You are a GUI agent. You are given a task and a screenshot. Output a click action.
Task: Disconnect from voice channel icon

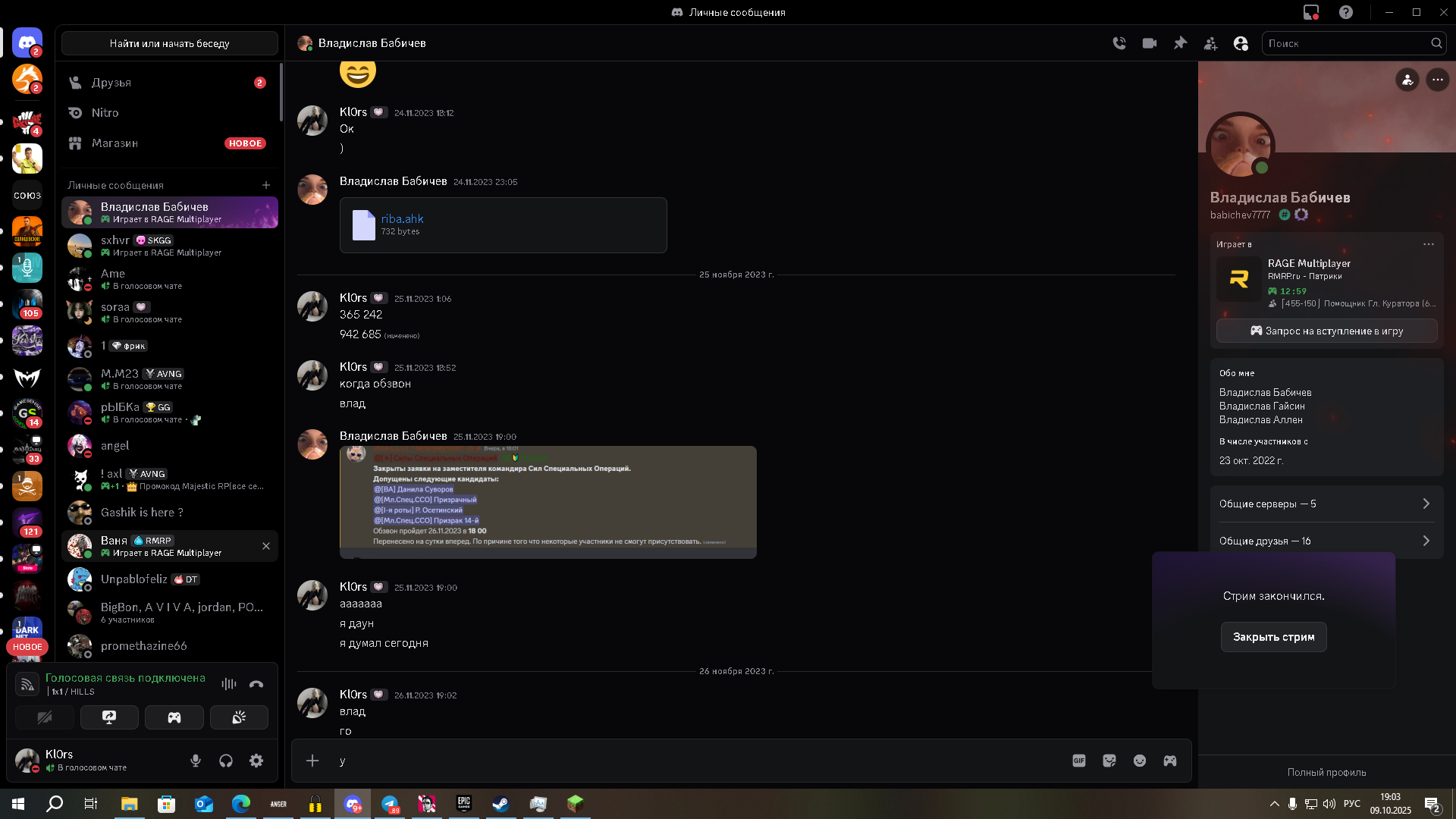pyautogui.click(x=256, y=684)
